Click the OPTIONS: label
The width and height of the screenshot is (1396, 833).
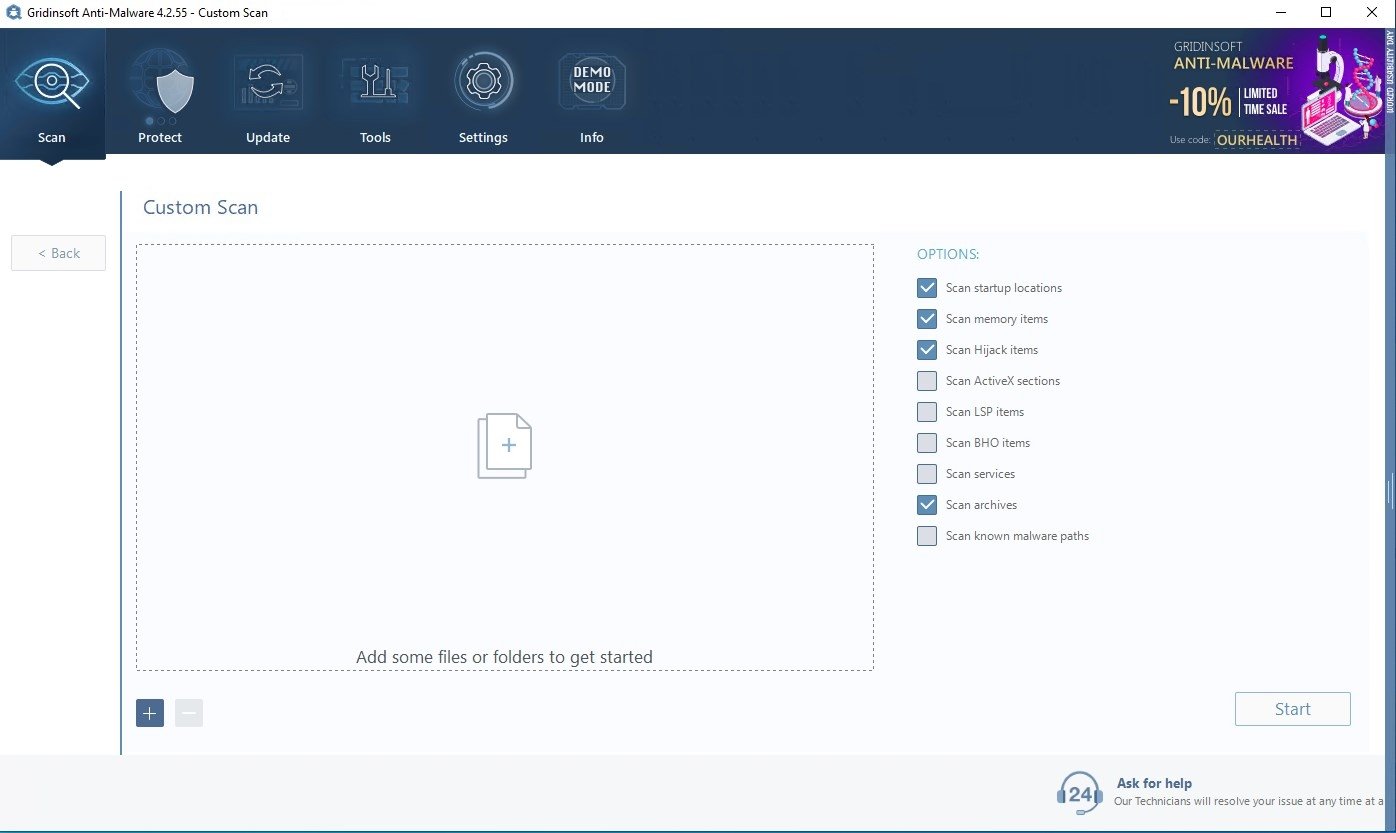coord(948,254)
